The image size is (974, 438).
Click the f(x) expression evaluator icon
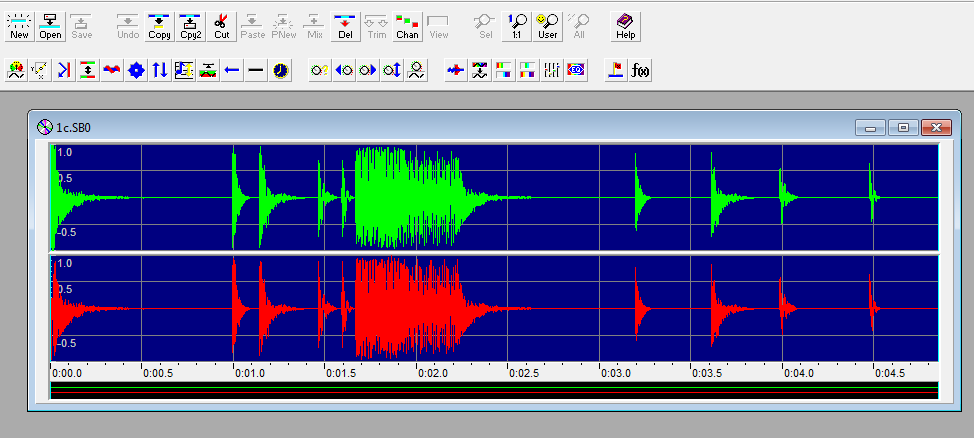[x=640, y=70]
